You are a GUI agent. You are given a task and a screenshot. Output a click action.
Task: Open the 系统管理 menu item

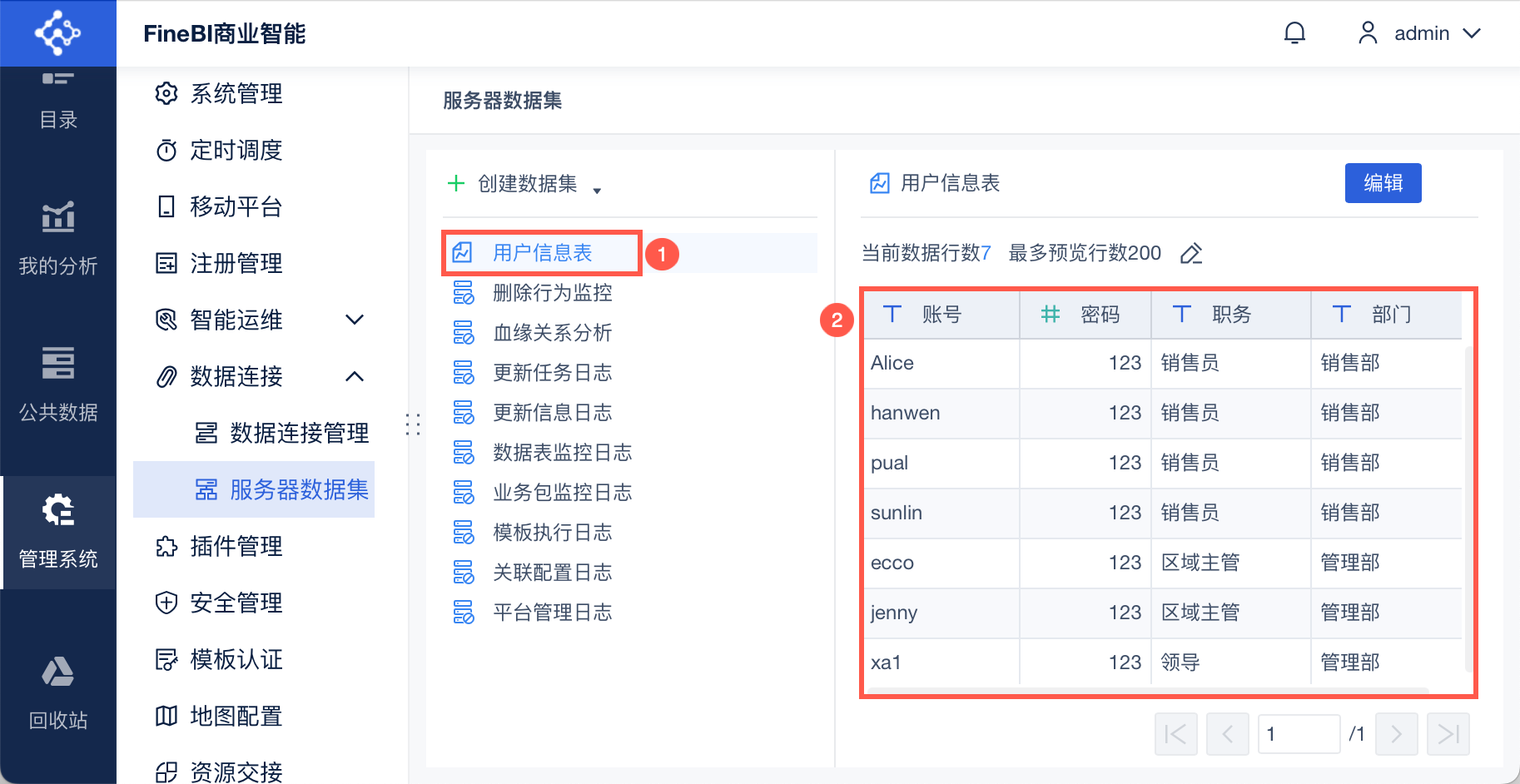coord(236,93)
